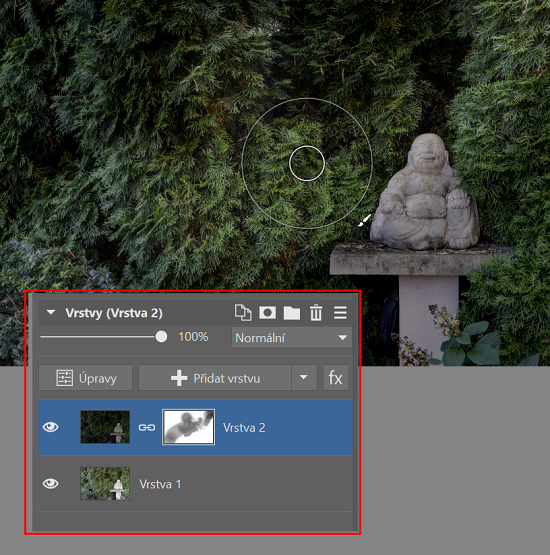Click the add mask icon

[268, 313]
